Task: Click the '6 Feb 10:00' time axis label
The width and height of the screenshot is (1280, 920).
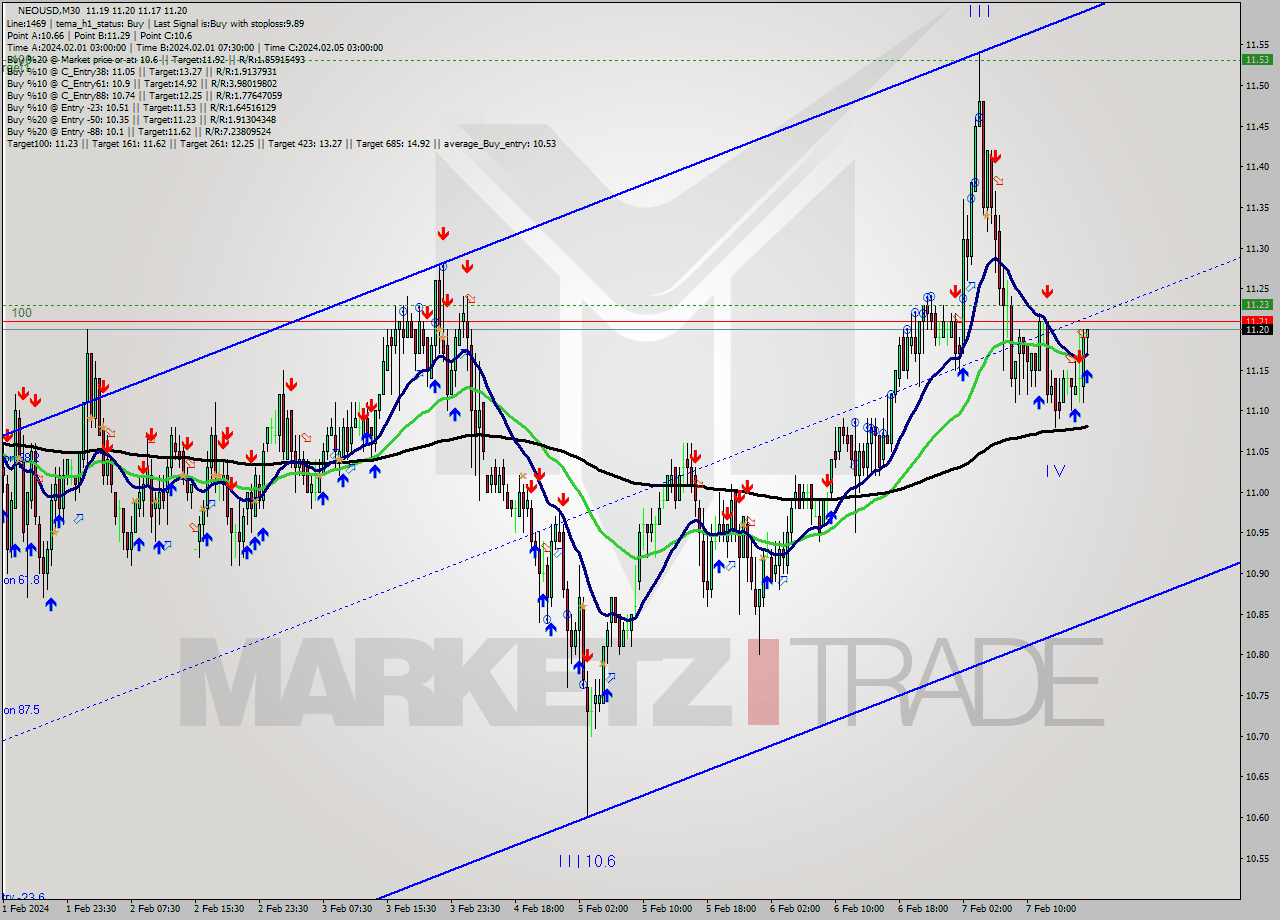Action: tap(859, 909)
